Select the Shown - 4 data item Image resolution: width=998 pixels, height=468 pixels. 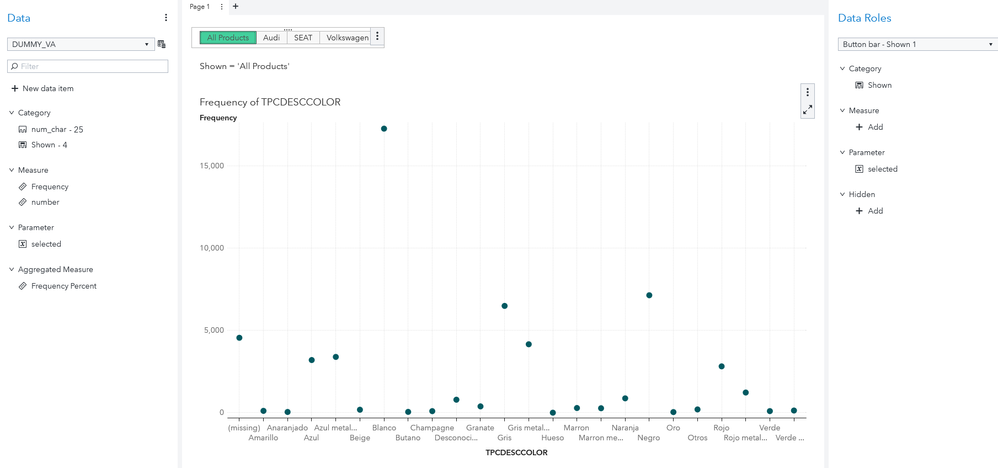[x=43, y=145]
